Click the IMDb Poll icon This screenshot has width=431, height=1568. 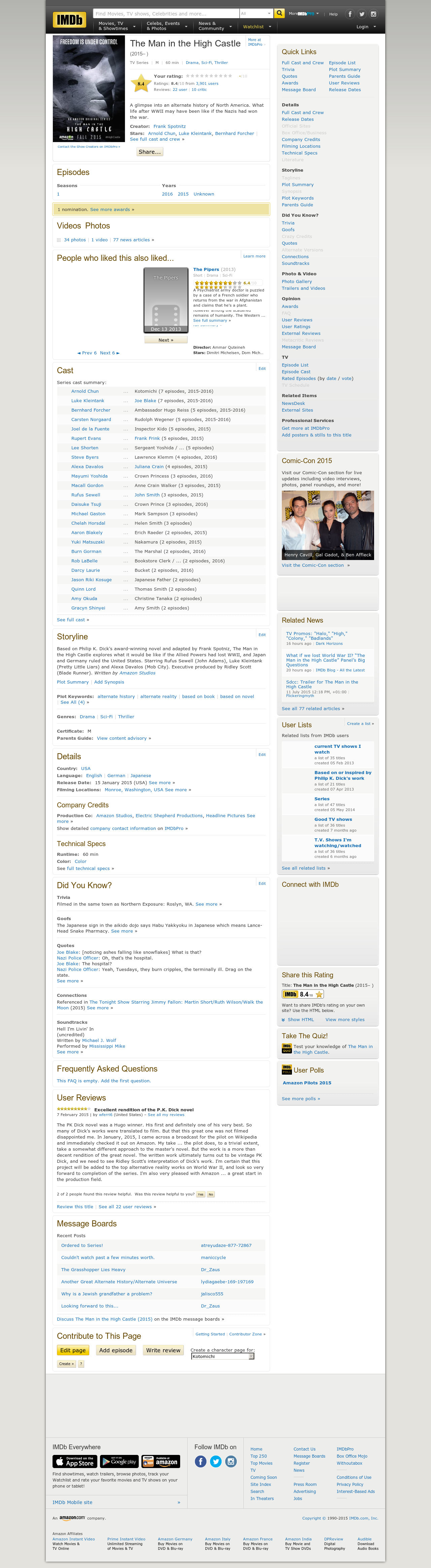[287, 1069]
